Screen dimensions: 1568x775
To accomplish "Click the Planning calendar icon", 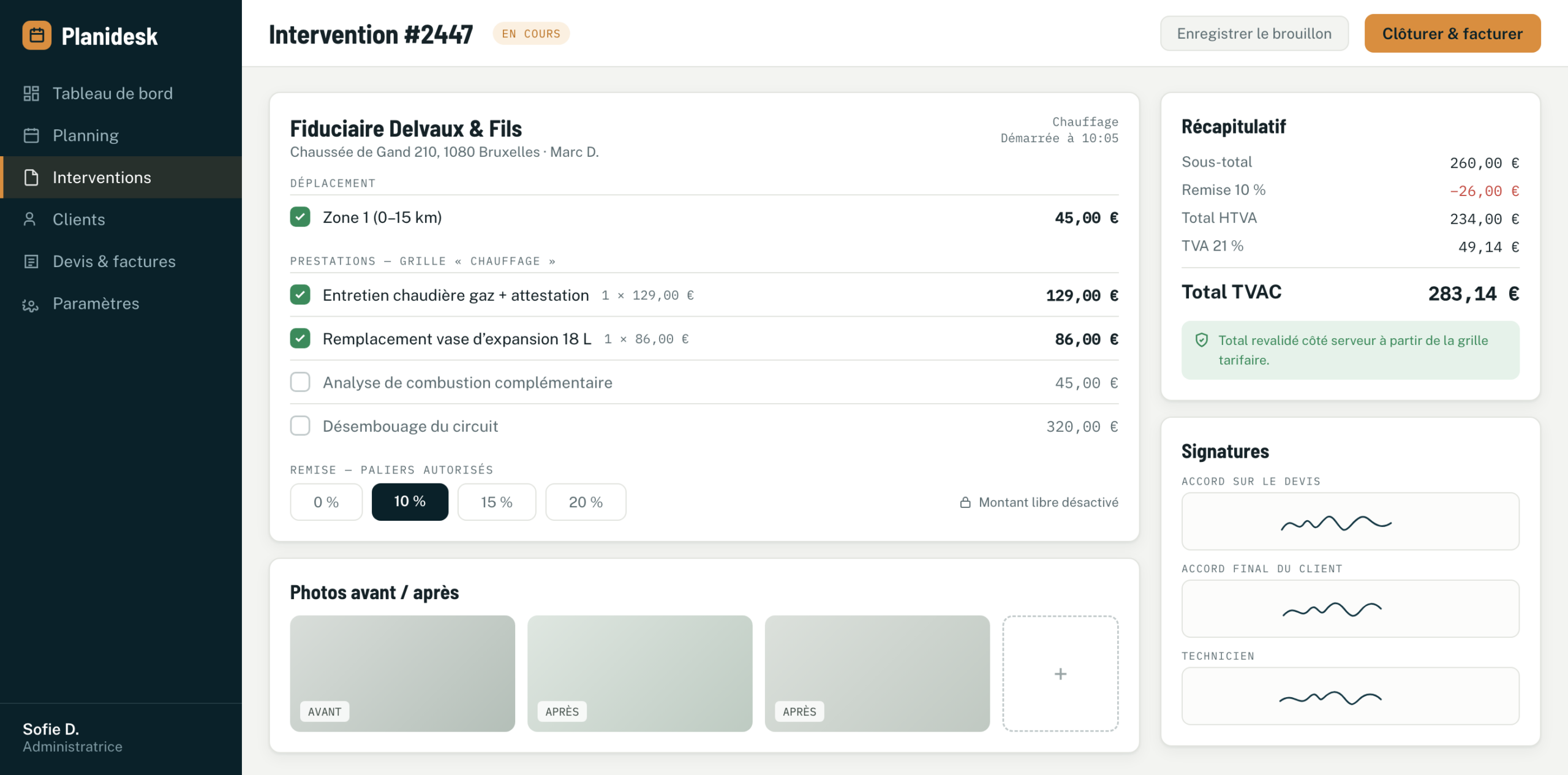I will click(x=31, y=135).
